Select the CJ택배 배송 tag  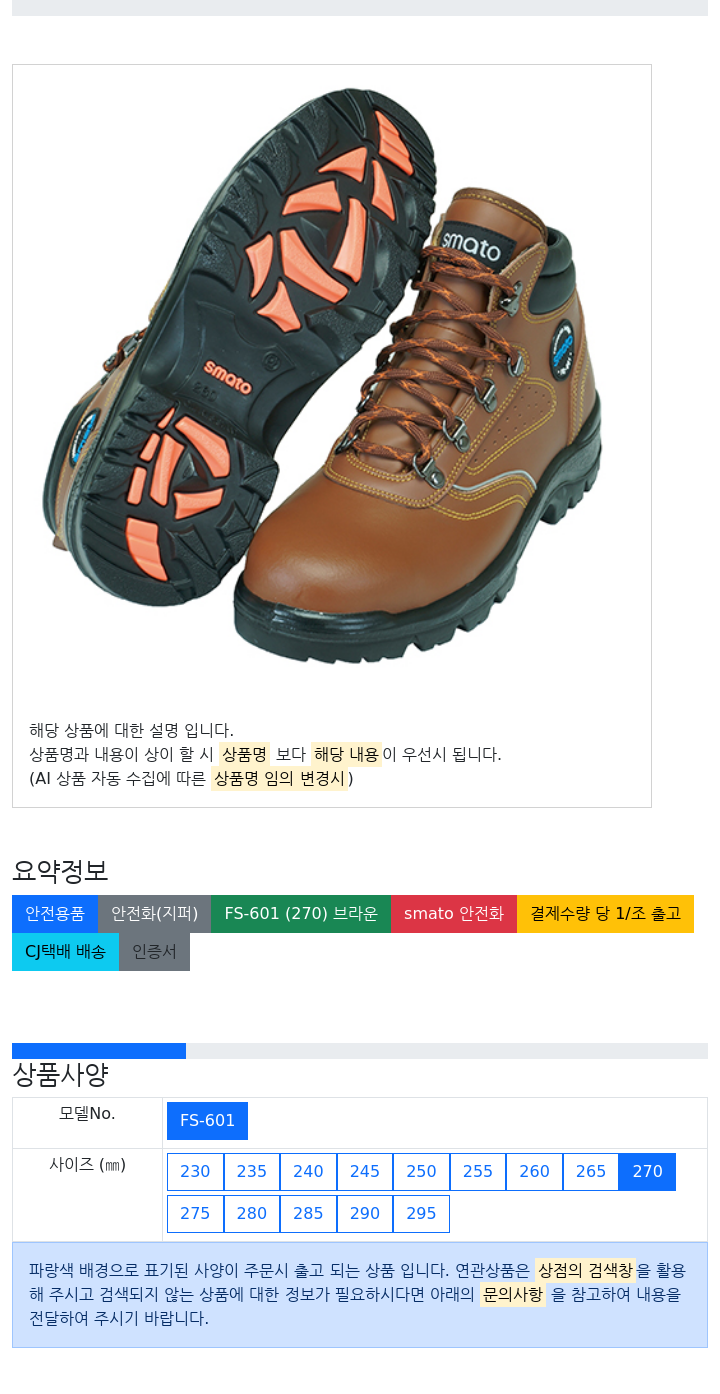click(65, 952)
